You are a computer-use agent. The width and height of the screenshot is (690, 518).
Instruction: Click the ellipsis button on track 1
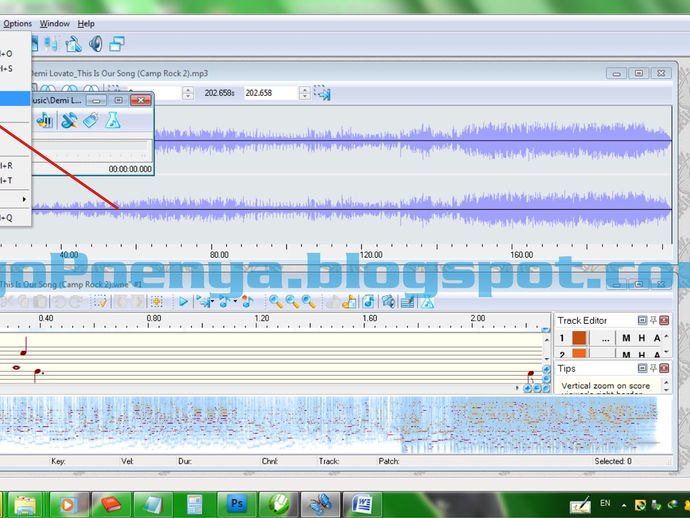[x=606, y=339]
